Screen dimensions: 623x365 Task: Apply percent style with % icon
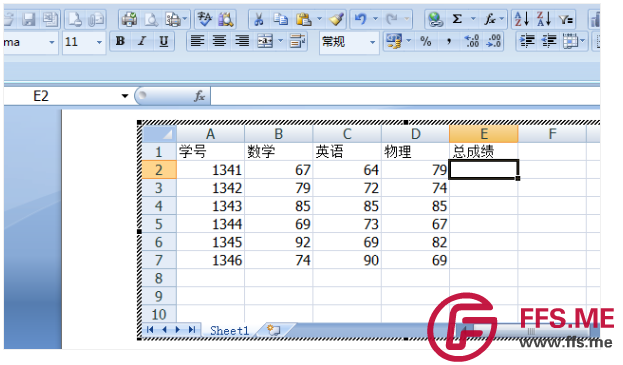click(426, 41)
